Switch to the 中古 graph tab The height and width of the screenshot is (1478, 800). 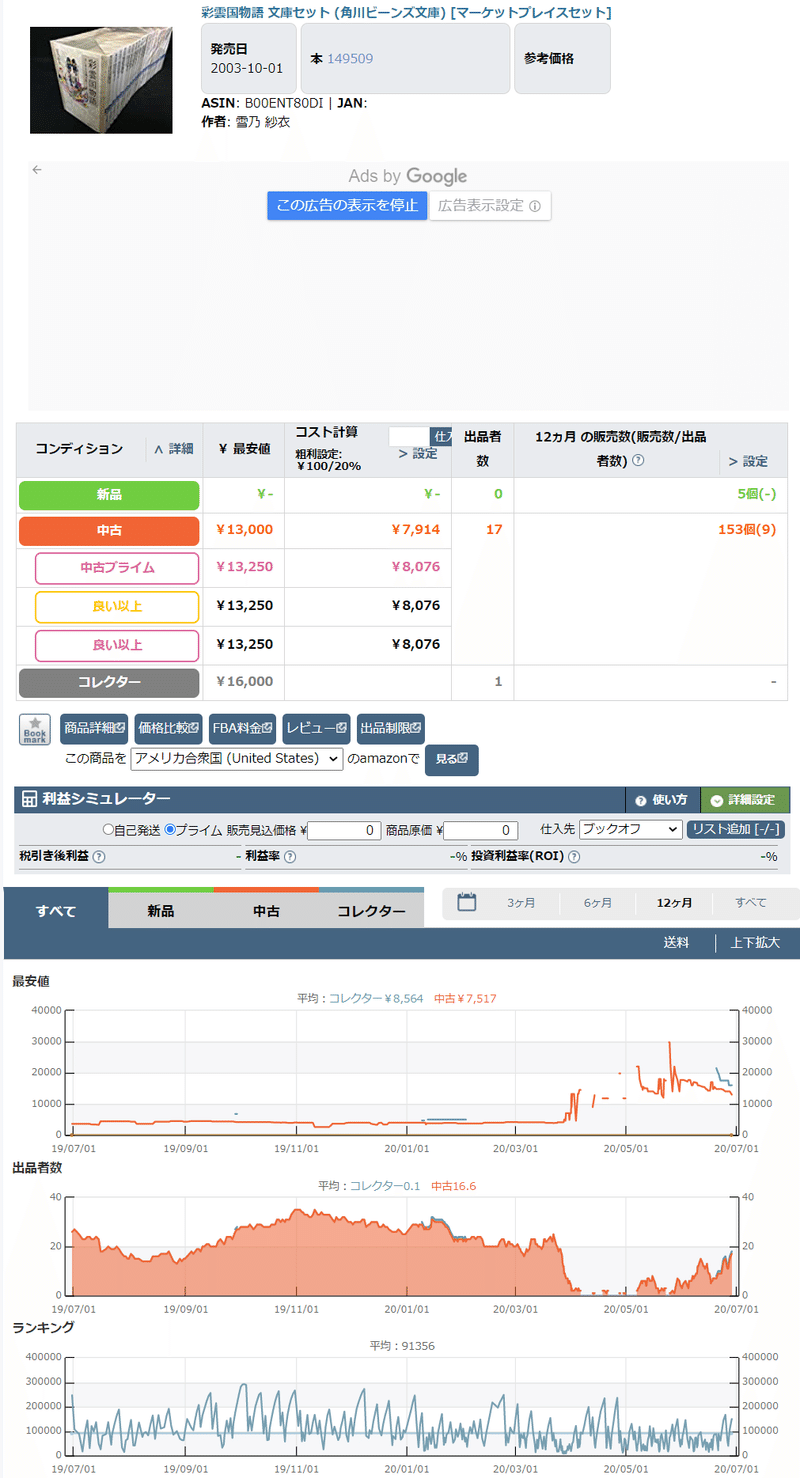point(266,910)
